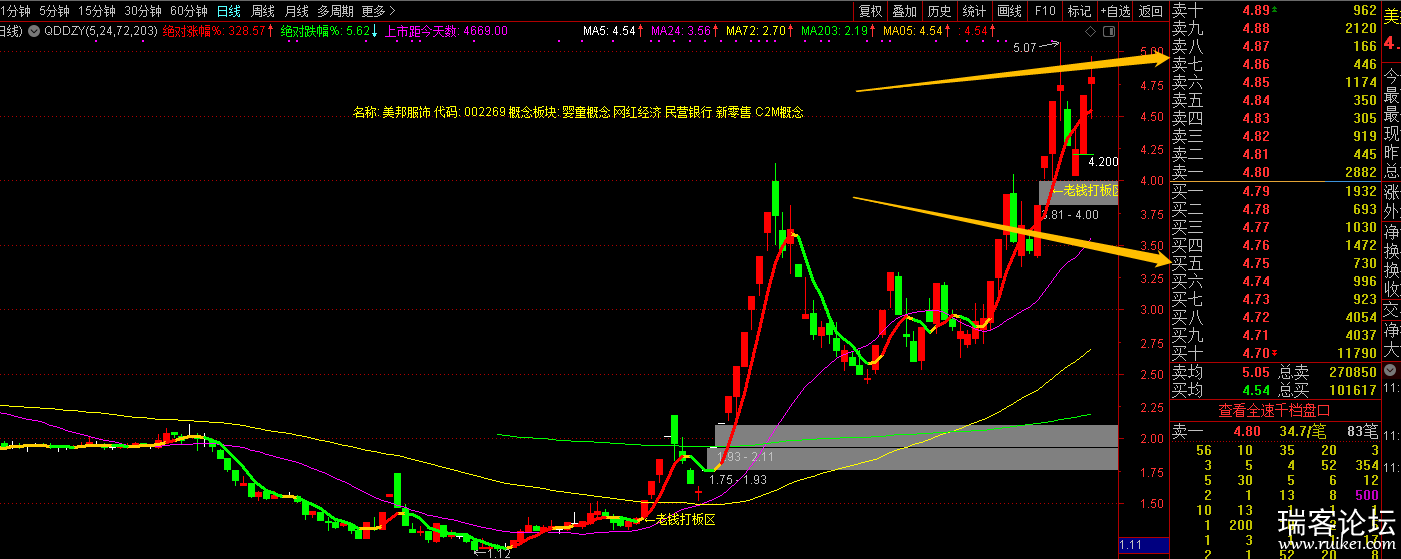Viewport: 1401px width, 559px height.
Task: Expand the 更多 periods menu
Action: (x=377, y=11)
